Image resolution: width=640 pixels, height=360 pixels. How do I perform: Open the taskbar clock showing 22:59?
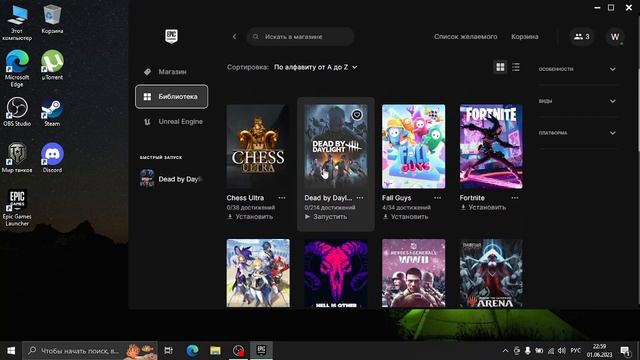click(x=599, y=351)
